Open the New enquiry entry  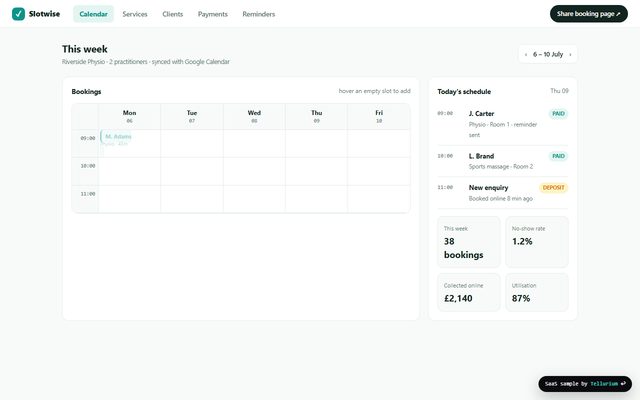click(x=502, y=193)
